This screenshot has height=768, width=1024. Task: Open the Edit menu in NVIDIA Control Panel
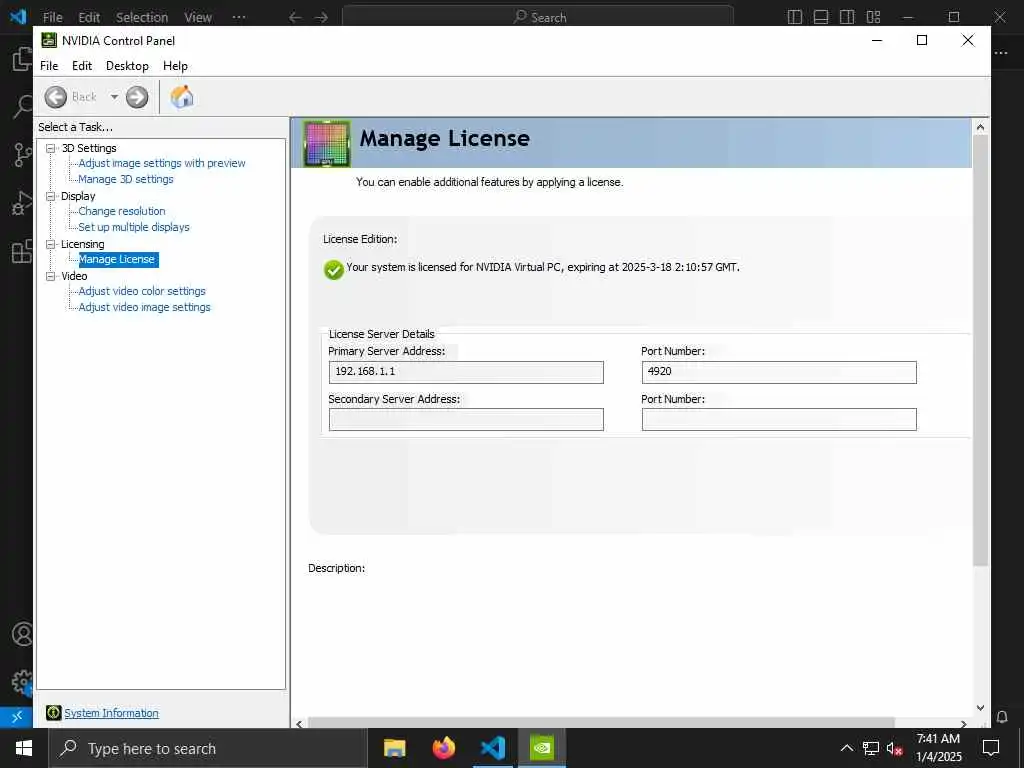pos(82,66)
